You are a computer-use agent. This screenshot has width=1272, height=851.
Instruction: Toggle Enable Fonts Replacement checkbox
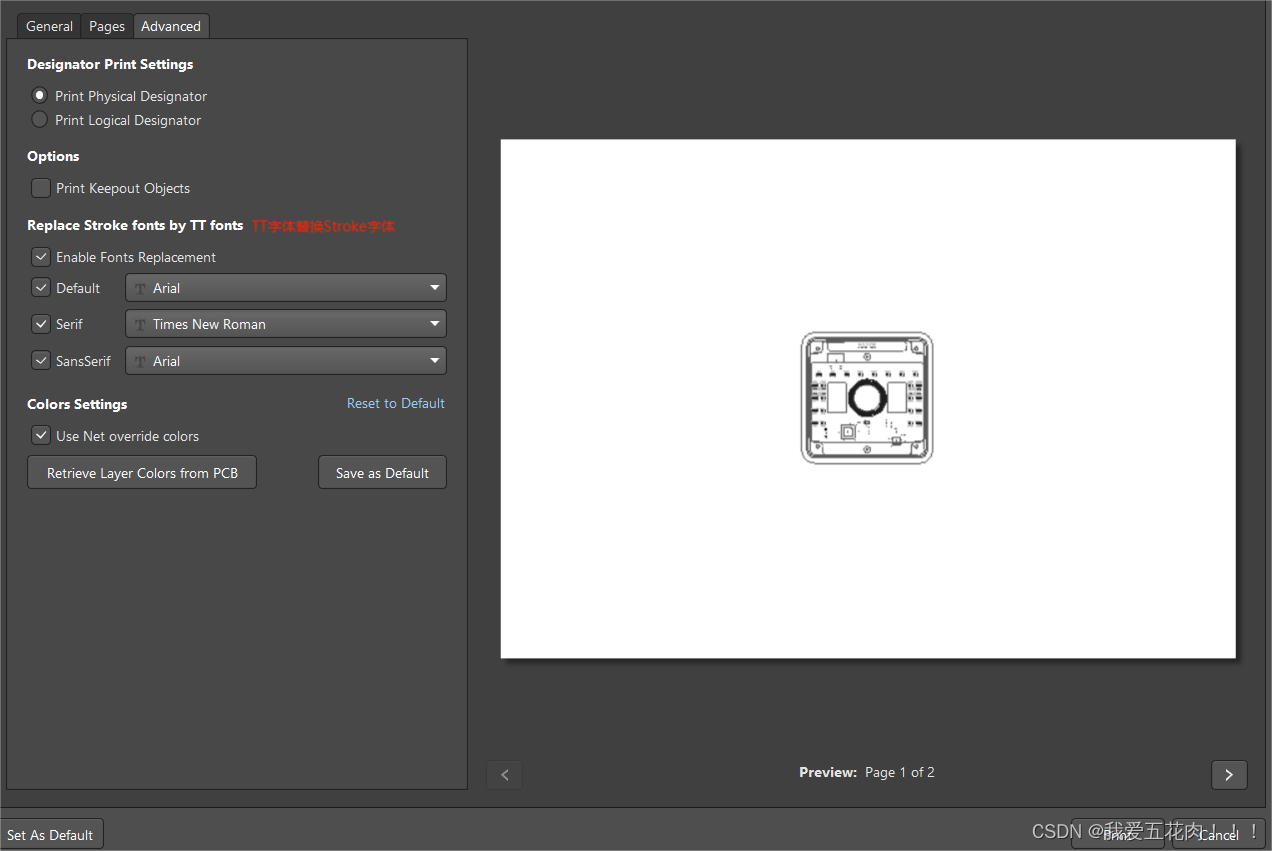(x=41, y=257)
